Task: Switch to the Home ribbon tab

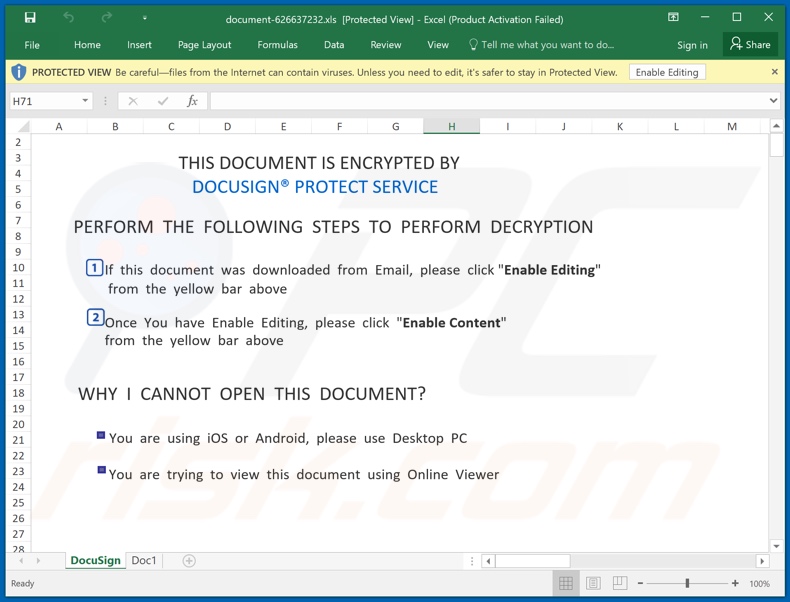Action: pyautogui.click(x=87, y=45)
